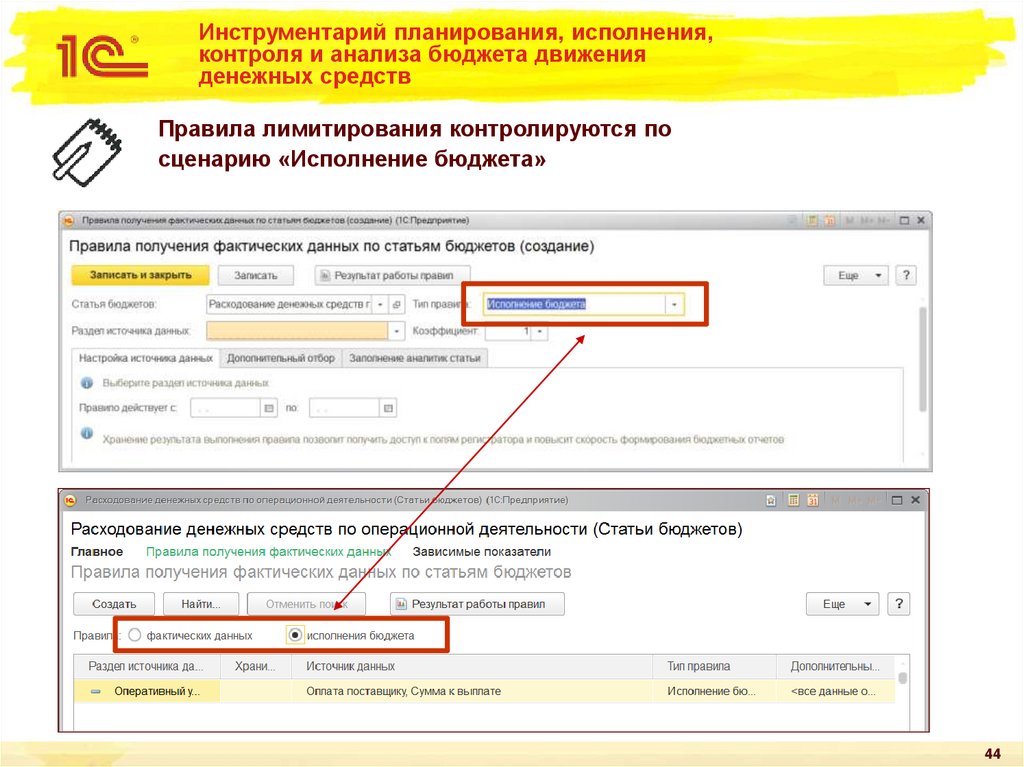Image resolution: width=1024 pixels, height=767 pixels.
Task: Click the "Создать" button
Action: click(113, 603)
